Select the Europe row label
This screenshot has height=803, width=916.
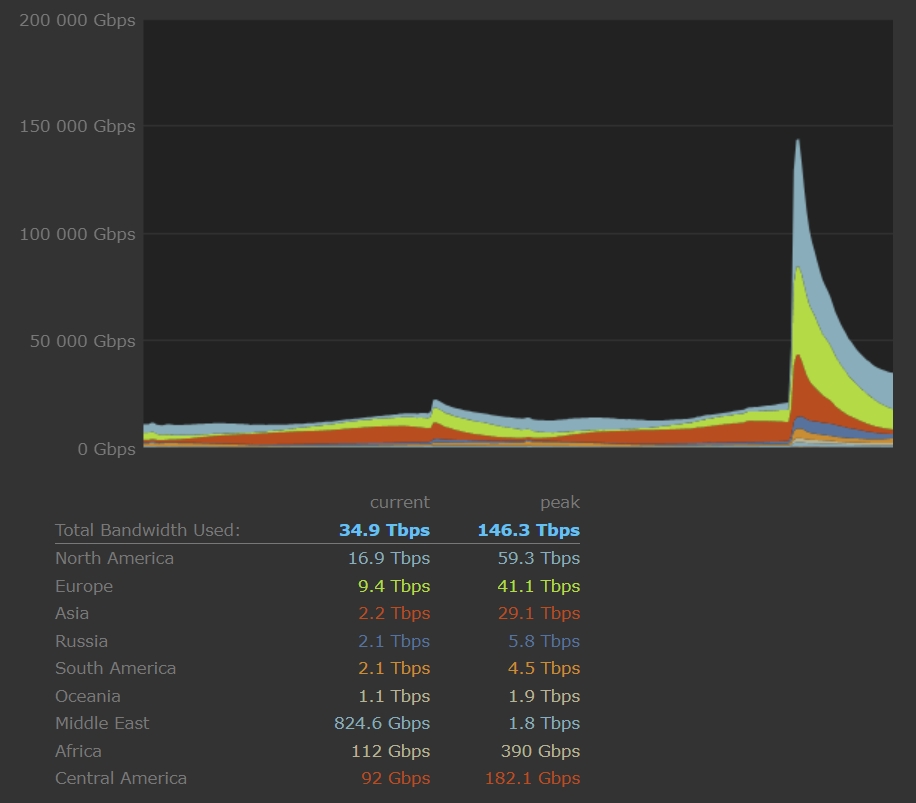pyautogui.click(x=84, y=586)
